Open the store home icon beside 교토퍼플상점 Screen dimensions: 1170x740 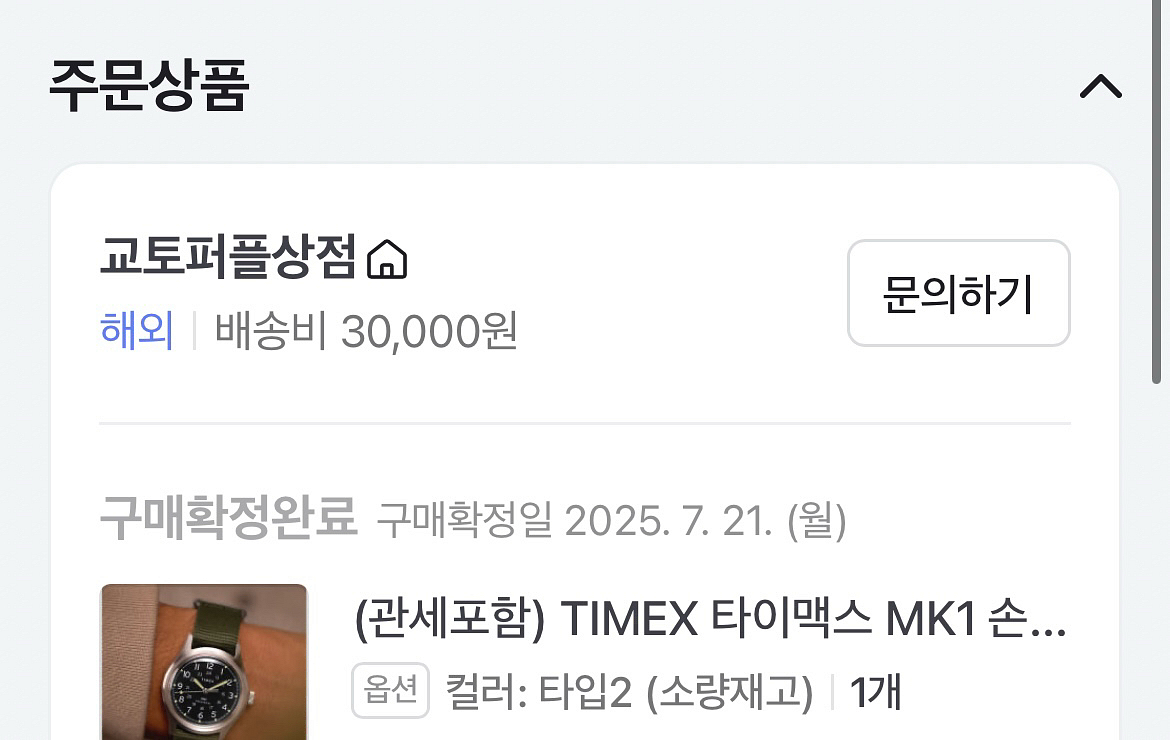tap(387, 259)
